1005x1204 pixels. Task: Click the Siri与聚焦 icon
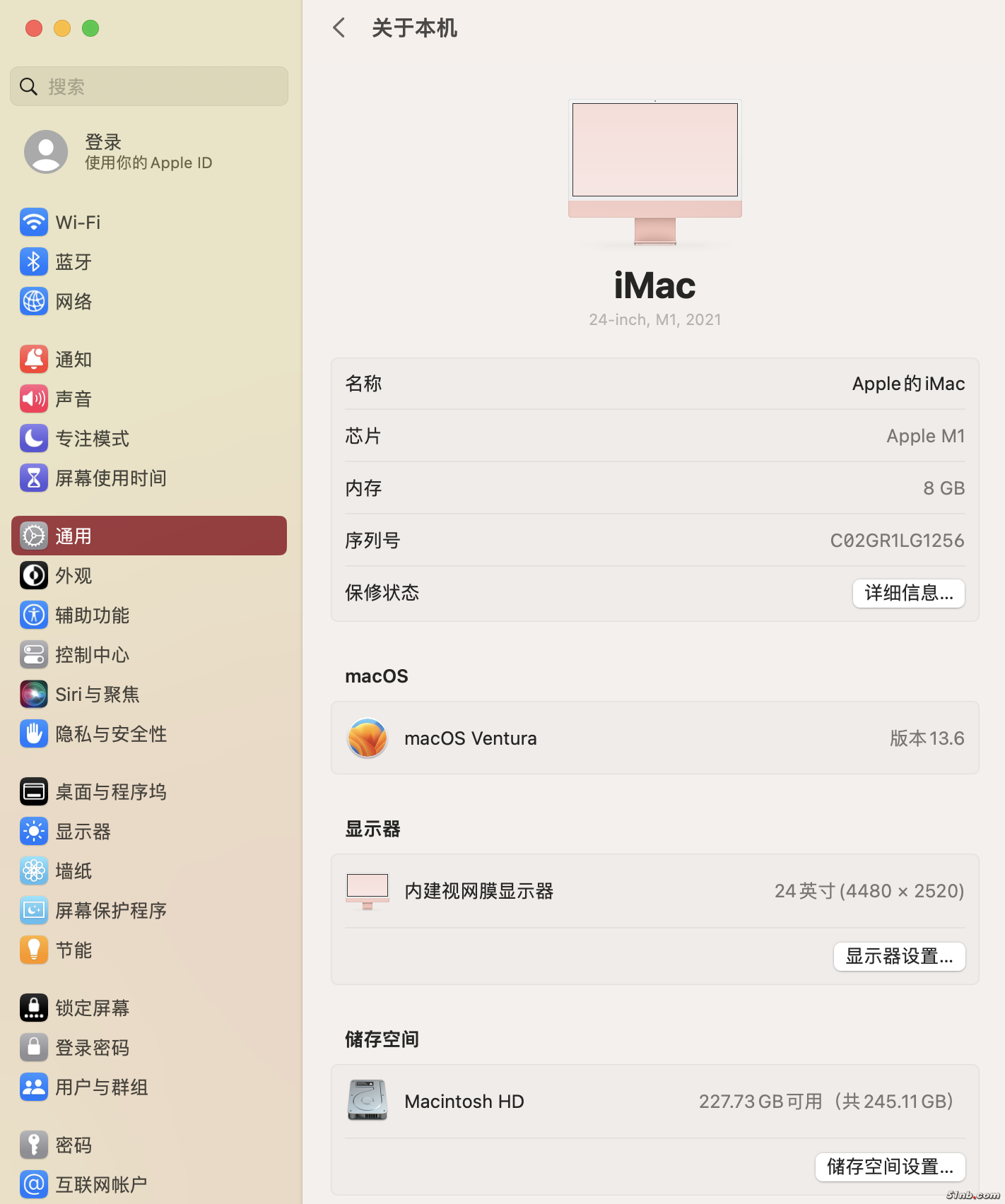[x=34, y=695]
